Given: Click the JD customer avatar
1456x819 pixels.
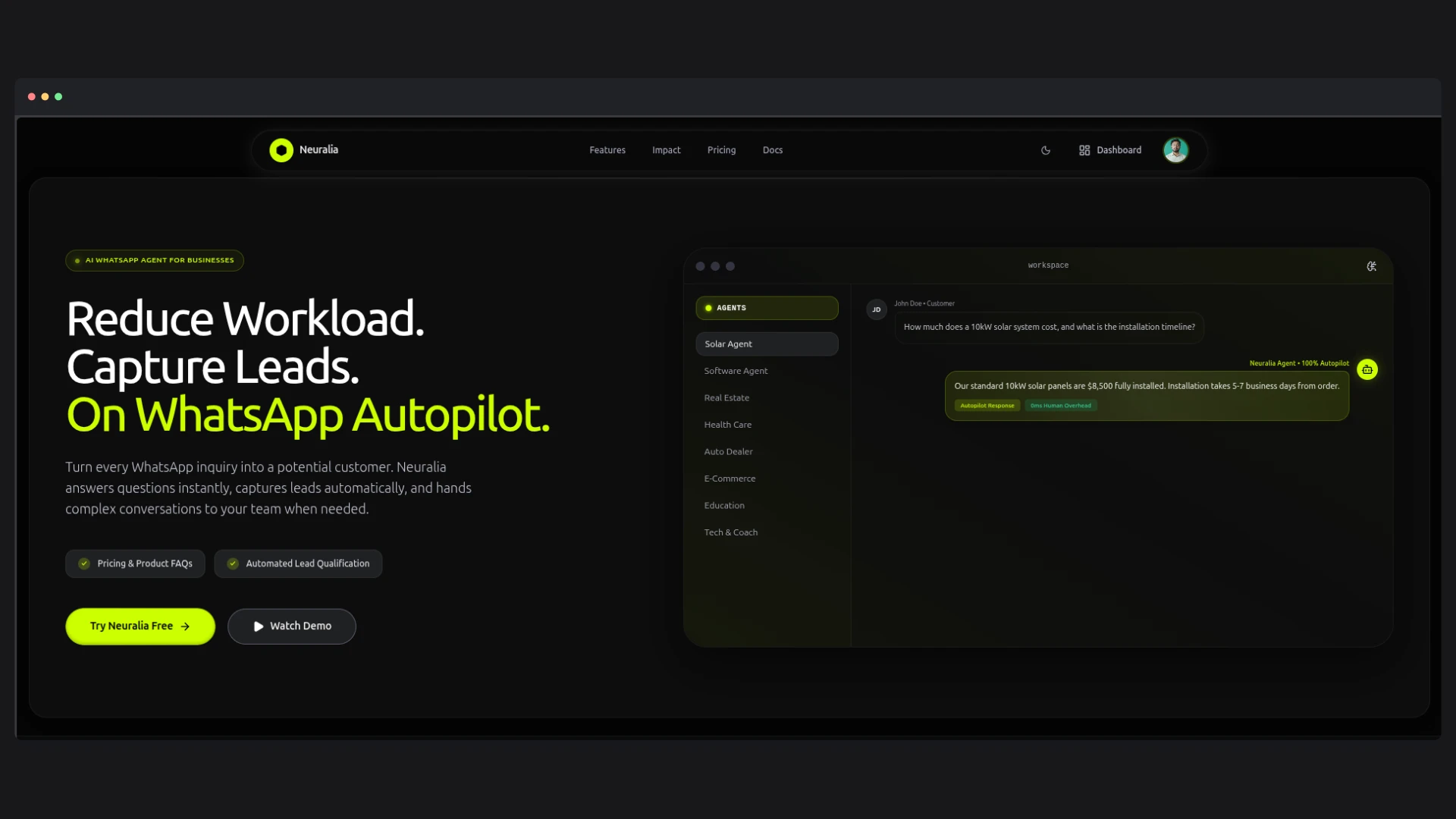Looking at the screenshot, I should click(x=877, y=309).
